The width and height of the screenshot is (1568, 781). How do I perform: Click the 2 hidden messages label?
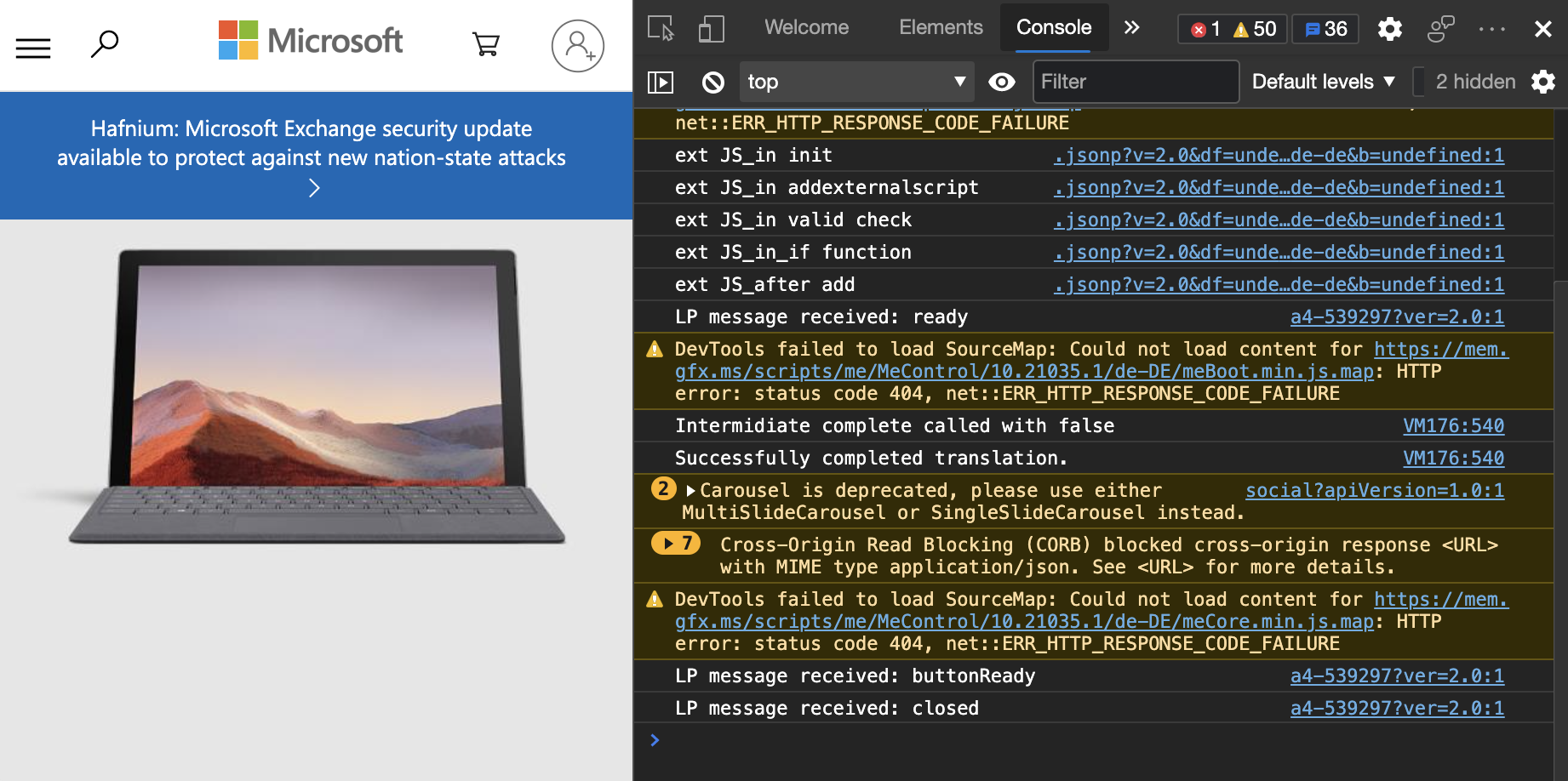pos(1475,82)
